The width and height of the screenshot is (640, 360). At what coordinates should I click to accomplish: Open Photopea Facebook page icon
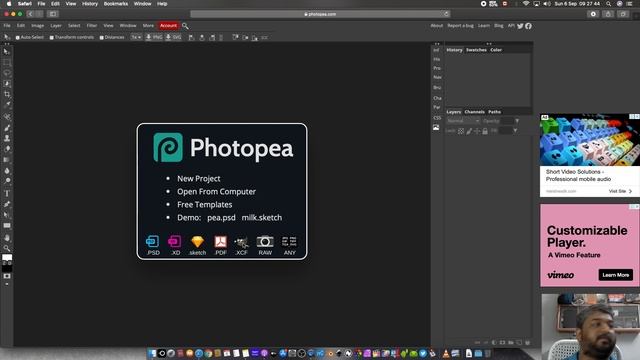click(529, 26)
